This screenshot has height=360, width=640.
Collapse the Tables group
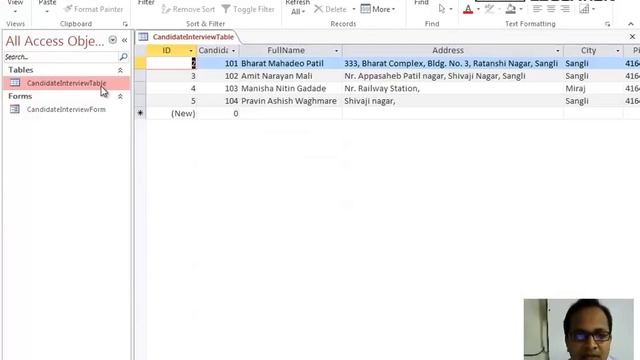[120, 70]
